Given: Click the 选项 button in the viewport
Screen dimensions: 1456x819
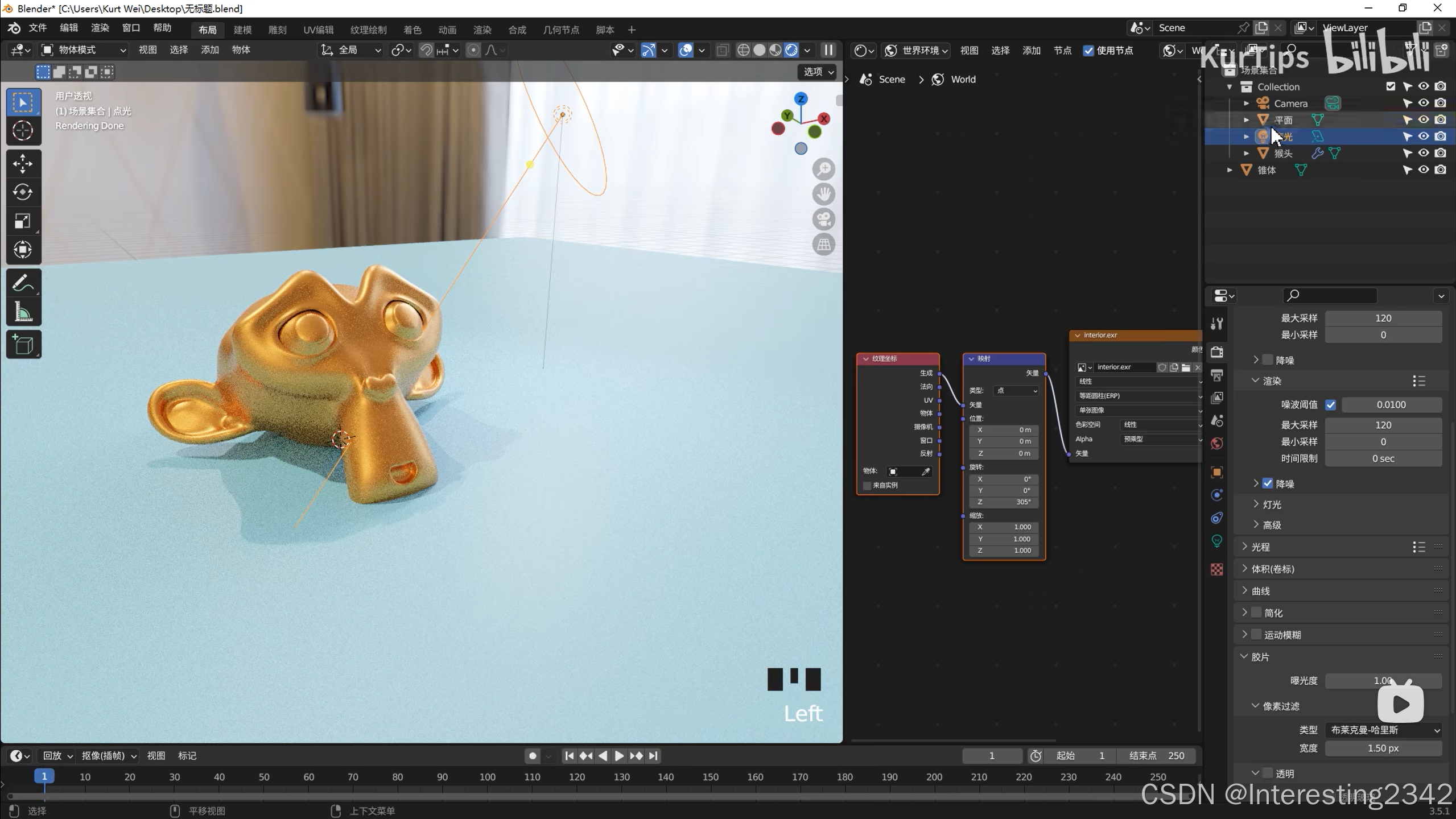Looking at the screenshot, I should (x=818, y=72).
